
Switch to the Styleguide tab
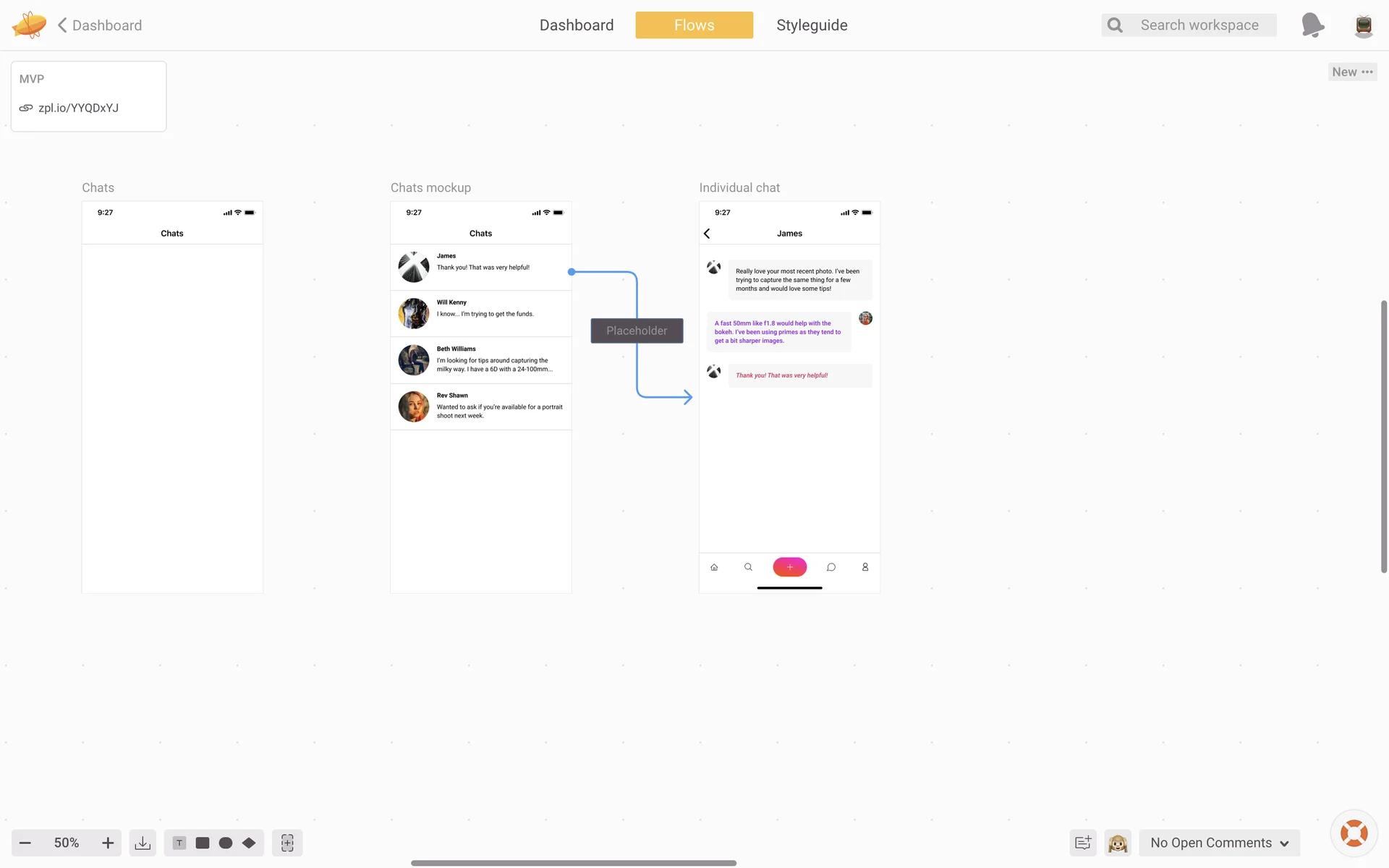pos(812,25)
